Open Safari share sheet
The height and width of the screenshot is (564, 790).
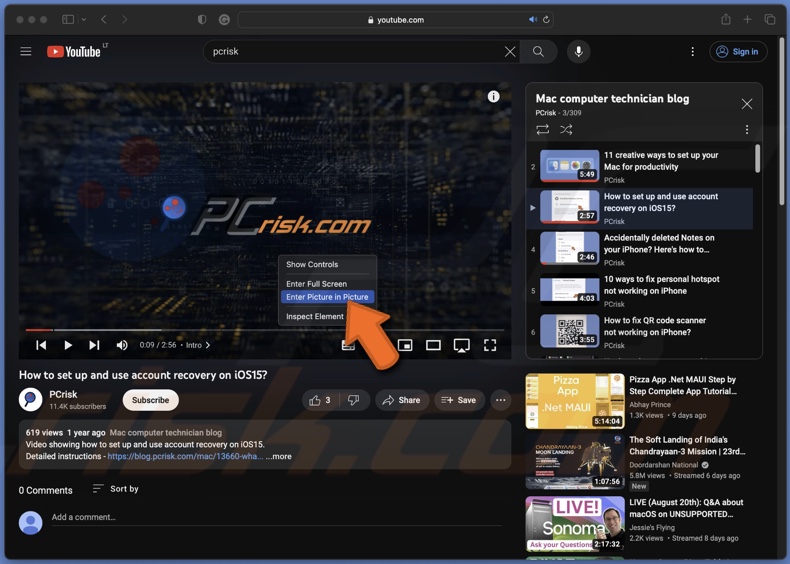(x=726, y=20)
